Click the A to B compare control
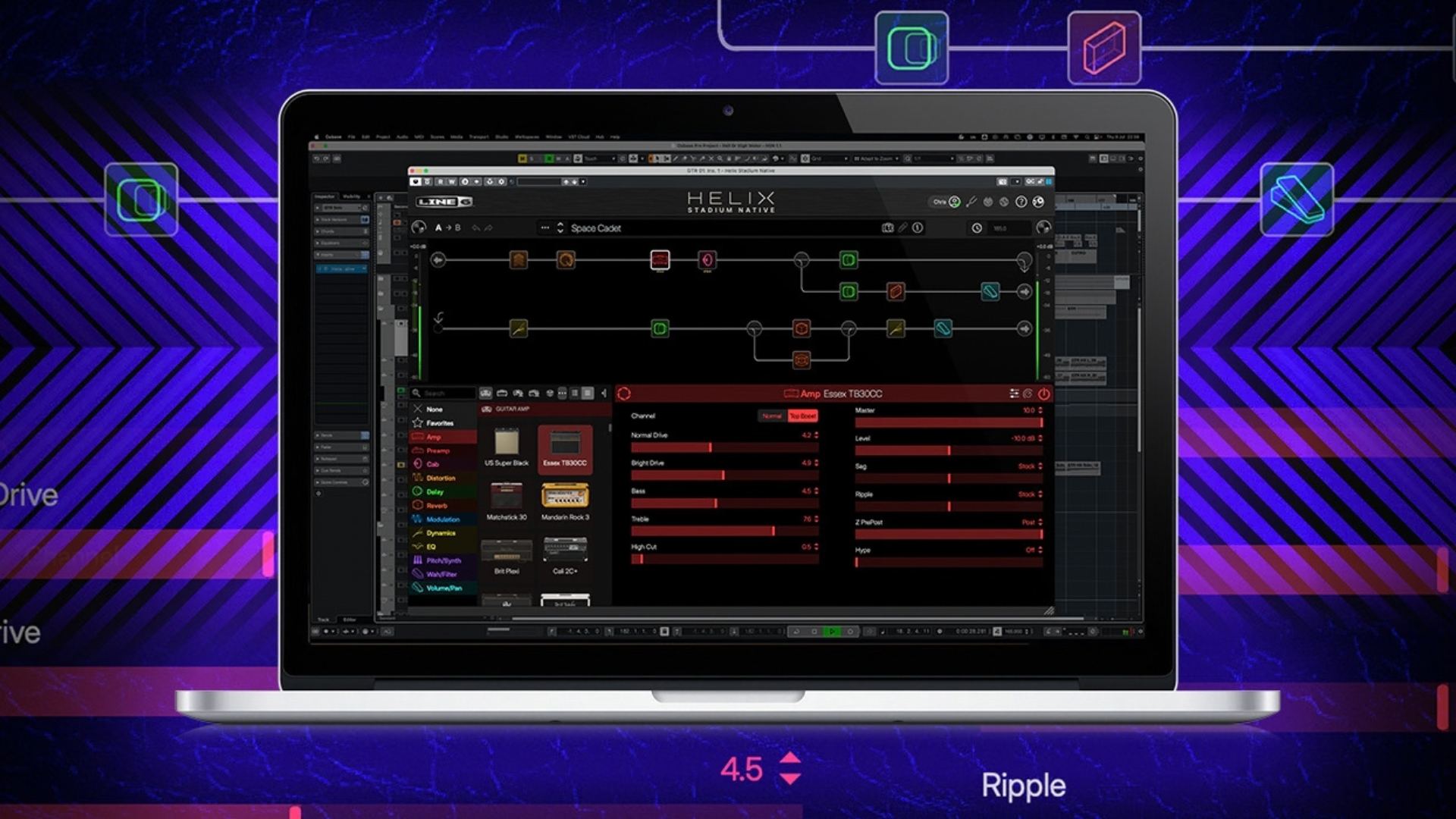This screenshot has width=1456, height=819. tap(447, 227)
